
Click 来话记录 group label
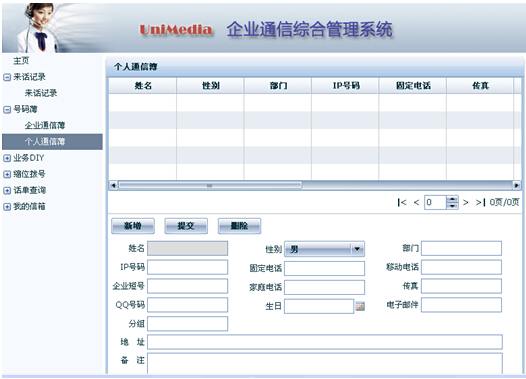pos(29,77)
